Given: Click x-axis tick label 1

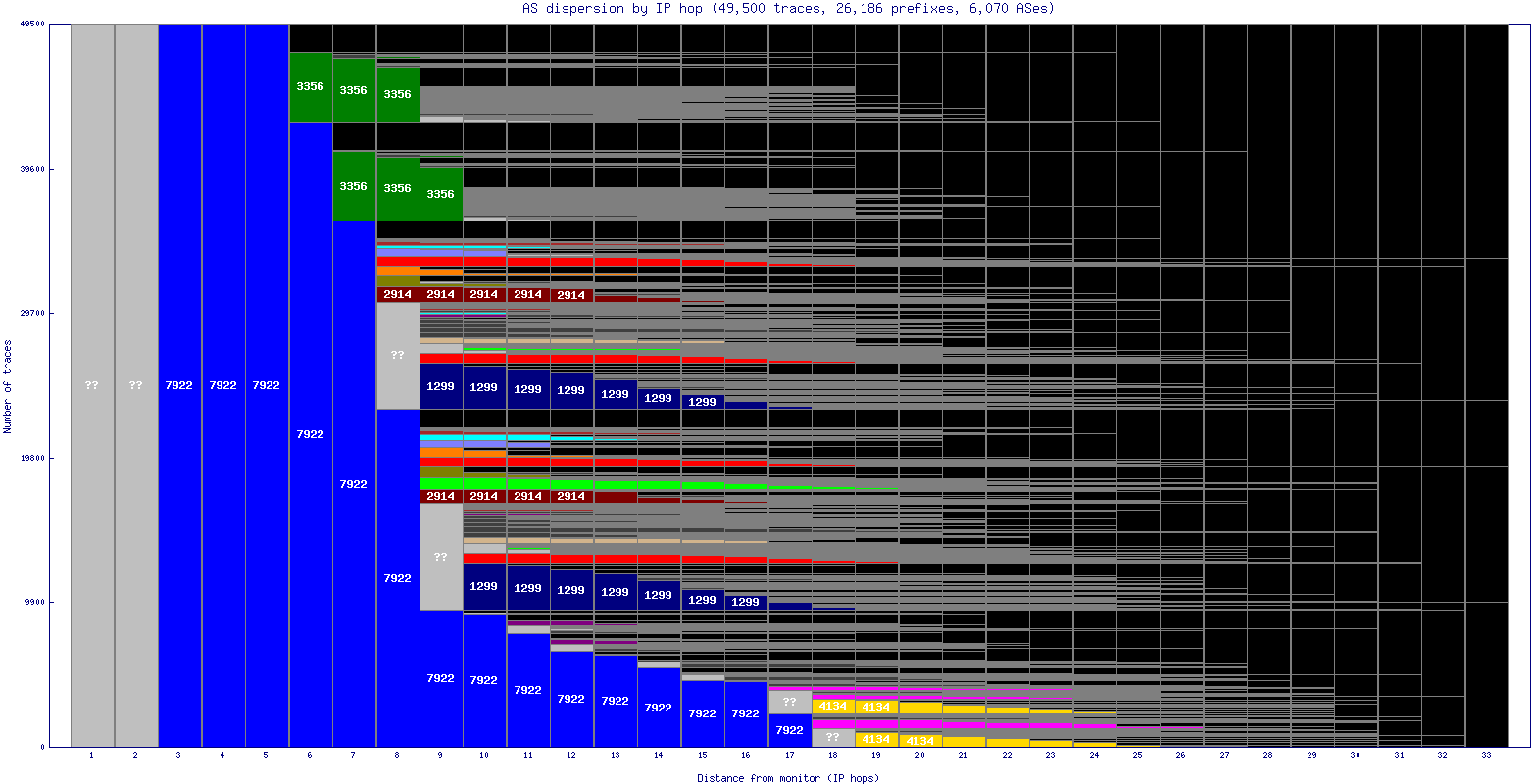Looking at the screenshot, I should [x=92, y=756].
